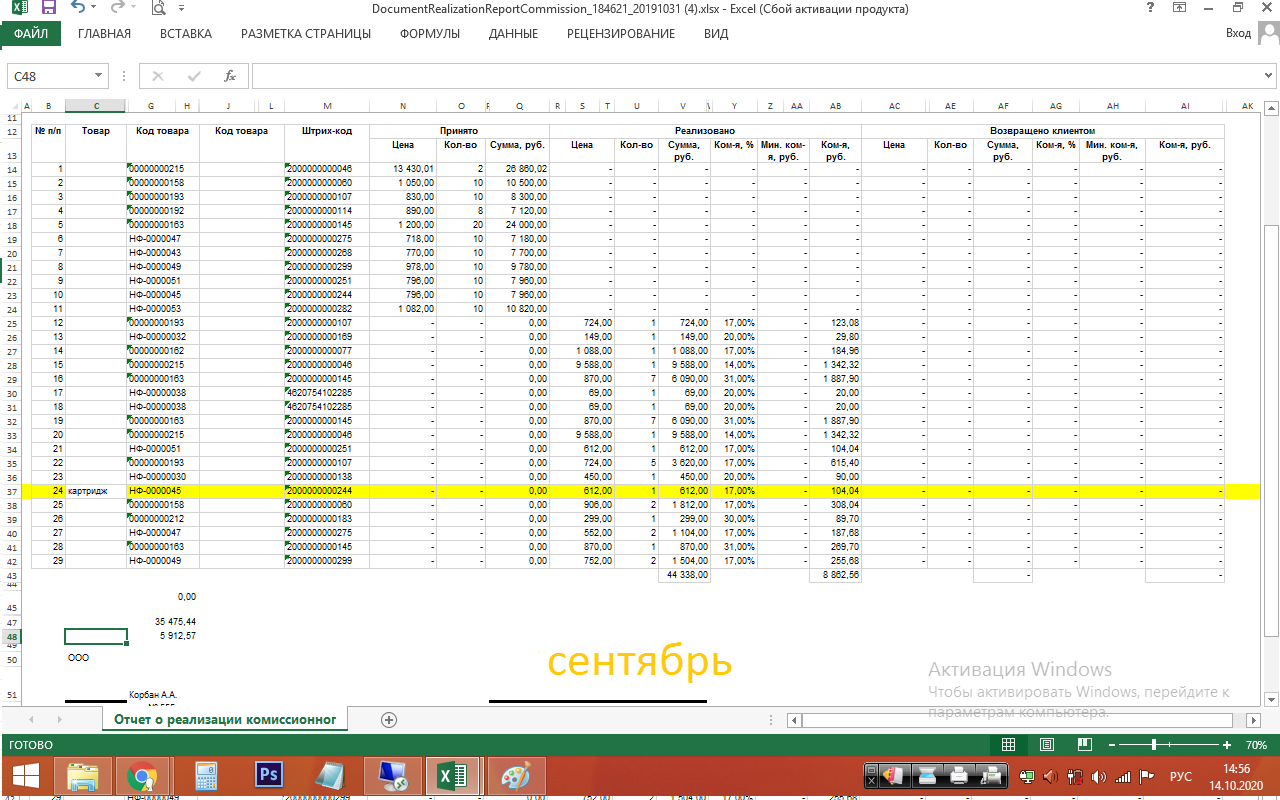Click the картридж cell in row 24
1280x800 pixels.
point(96,492)
